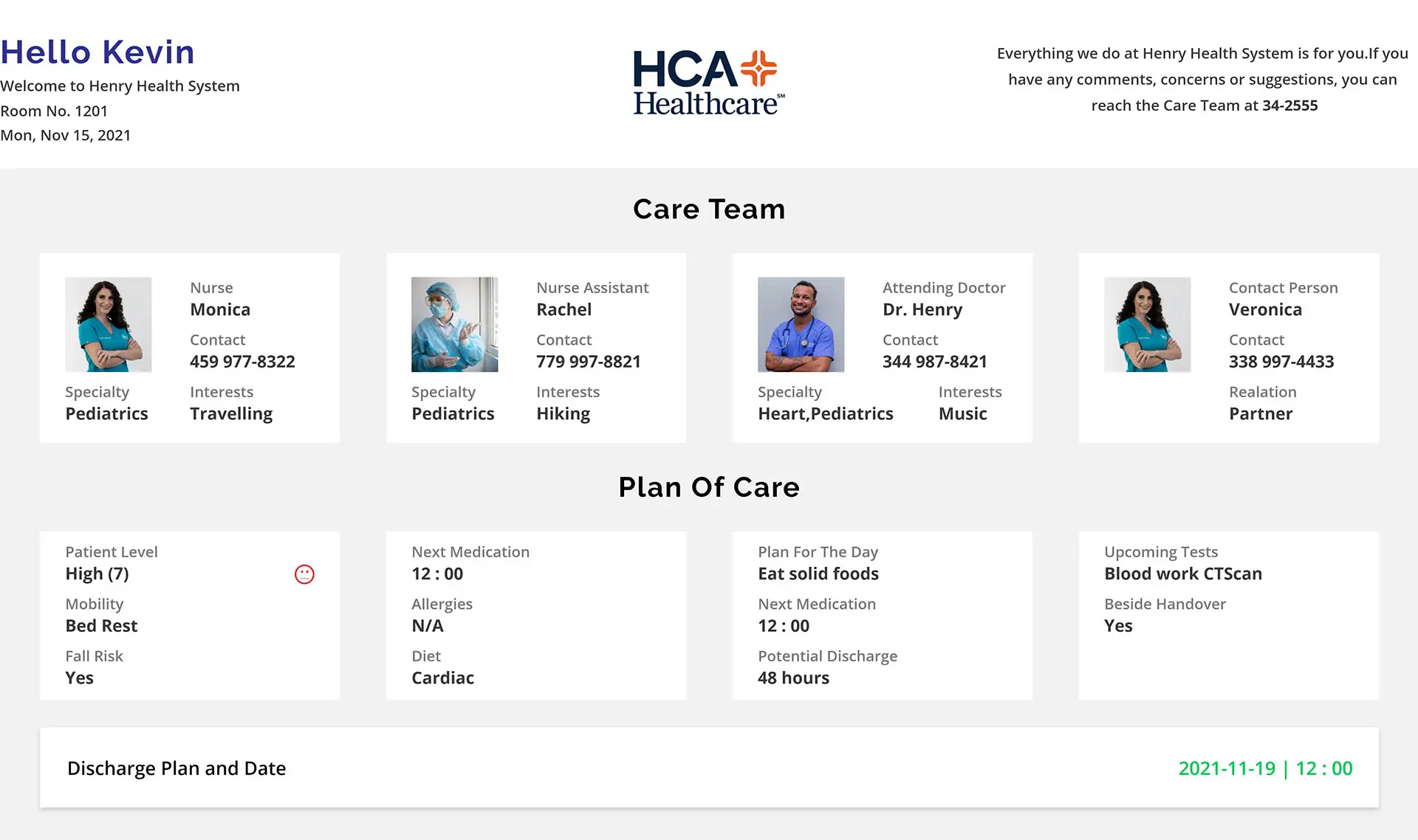The height and width of the screenshot is (840, 1418).
Task: Click Care Team phone number 34-2555
Action: (x=1289, y=106)
